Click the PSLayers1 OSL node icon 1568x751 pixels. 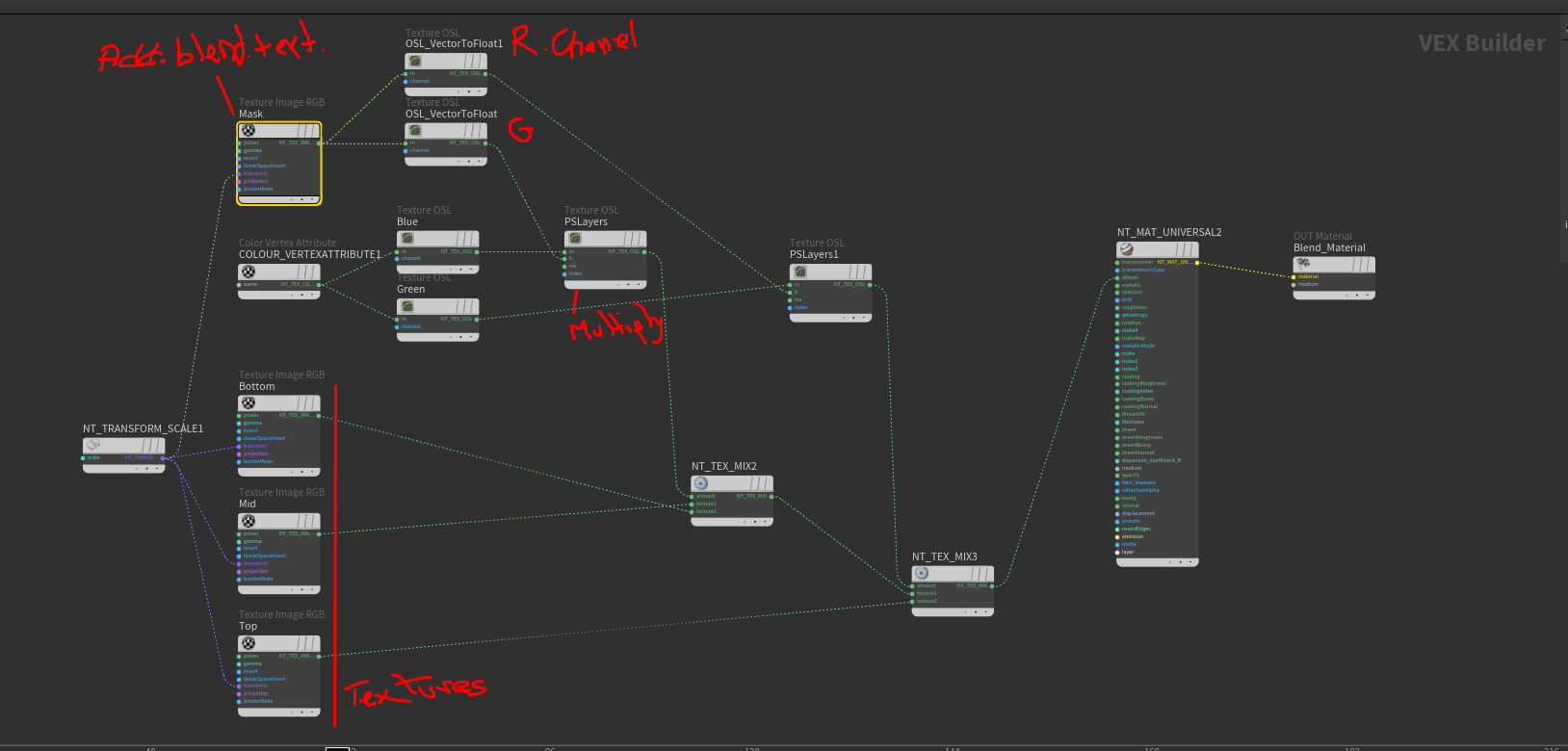click(800, 272)
